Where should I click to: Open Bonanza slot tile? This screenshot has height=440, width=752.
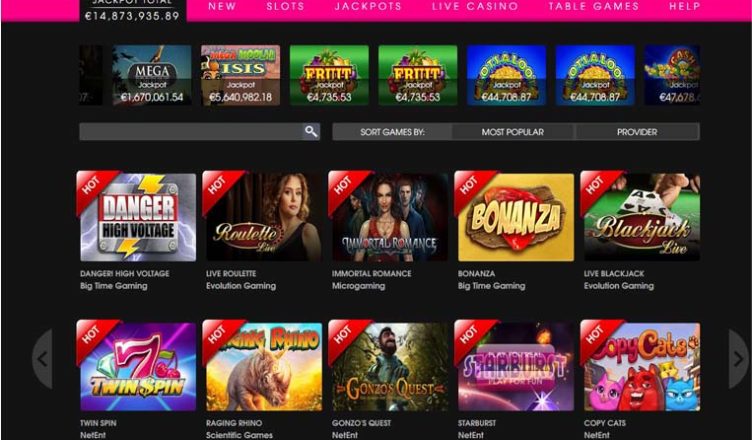[x=516, y=217]
